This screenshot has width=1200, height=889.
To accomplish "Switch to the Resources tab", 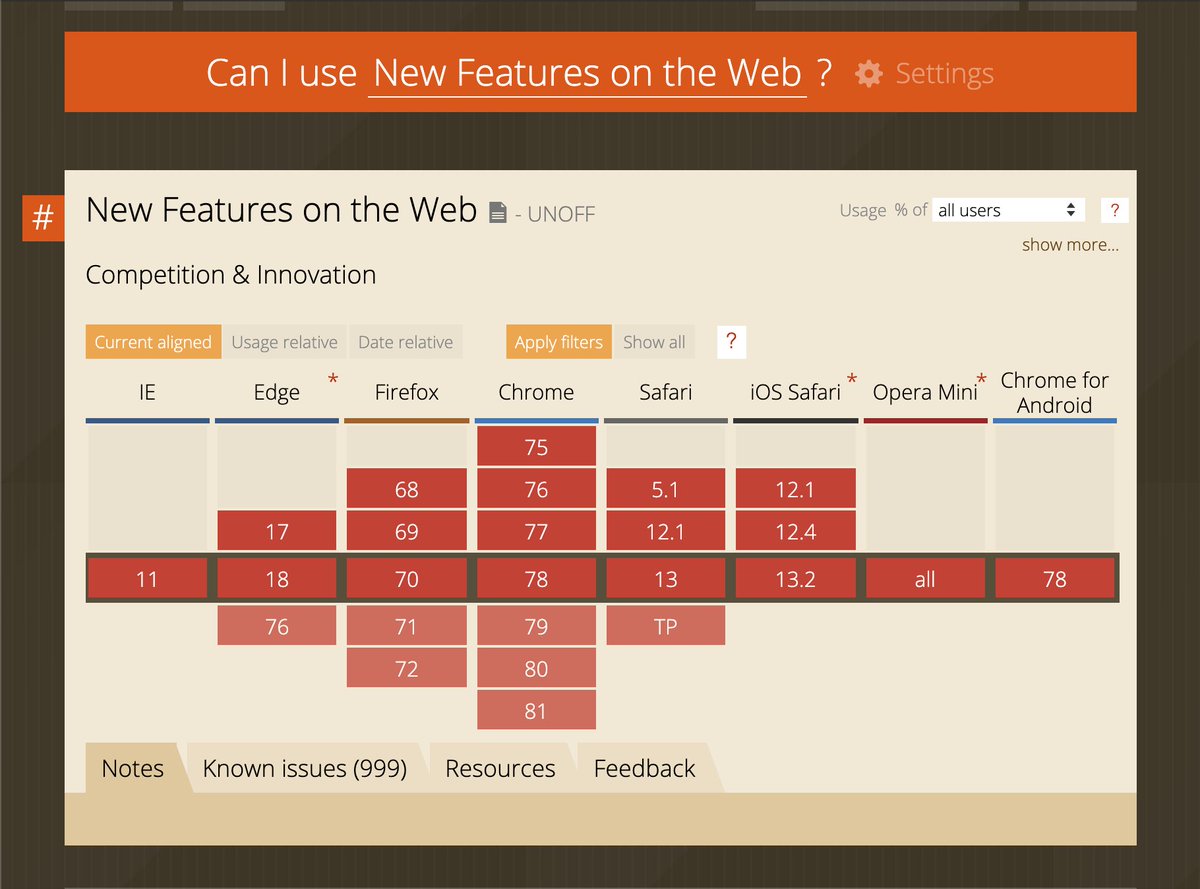I will pyautogui.click(x=500, y=768).
